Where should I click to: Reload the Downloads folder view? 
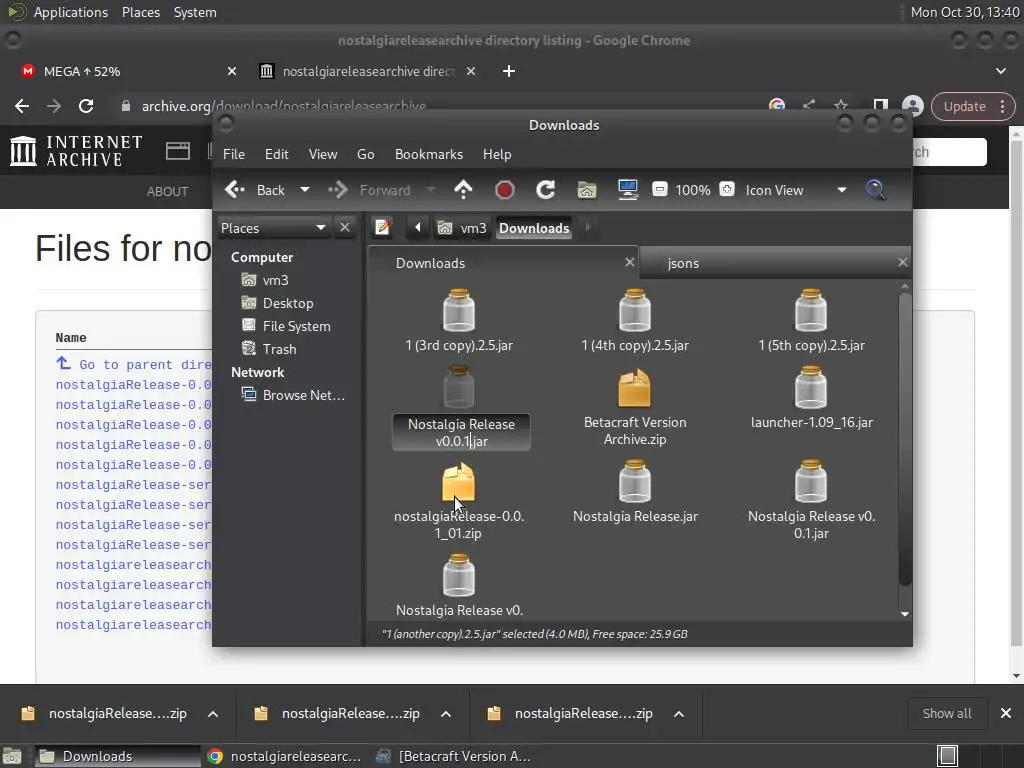point(545,190)
